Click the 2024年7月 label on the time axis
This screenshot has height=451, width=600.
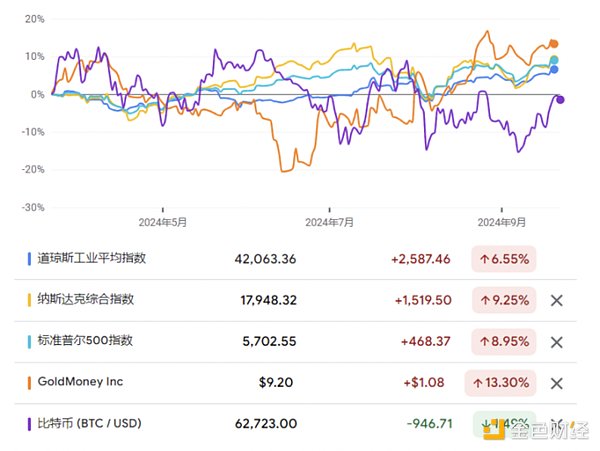[329, 221]
